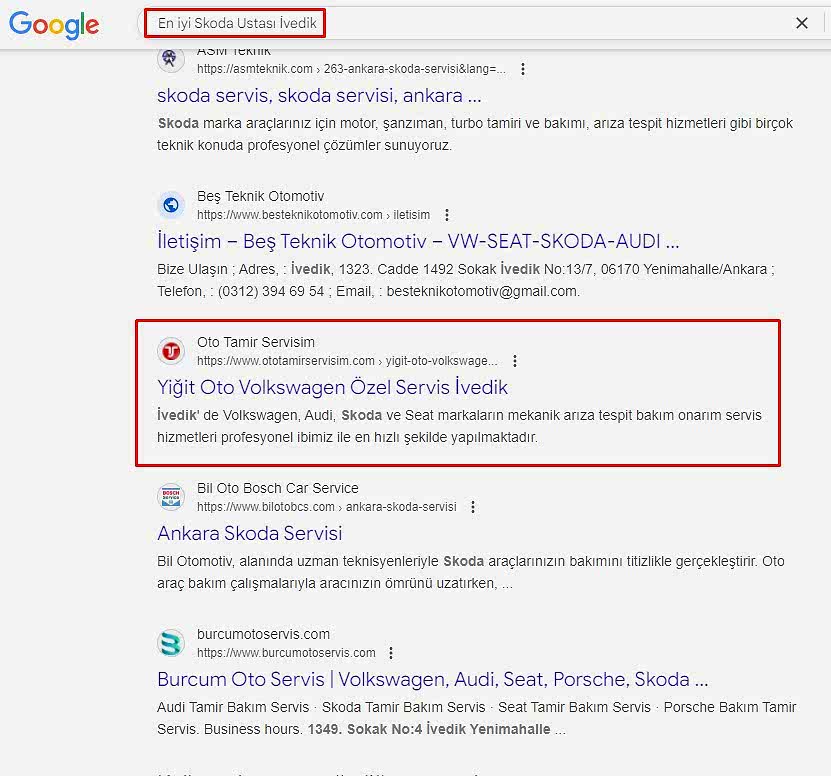Click the 'Oto Tamir Servisim' site name
The width and height of the screenshot is (831, 776).
tap(255, 342)
